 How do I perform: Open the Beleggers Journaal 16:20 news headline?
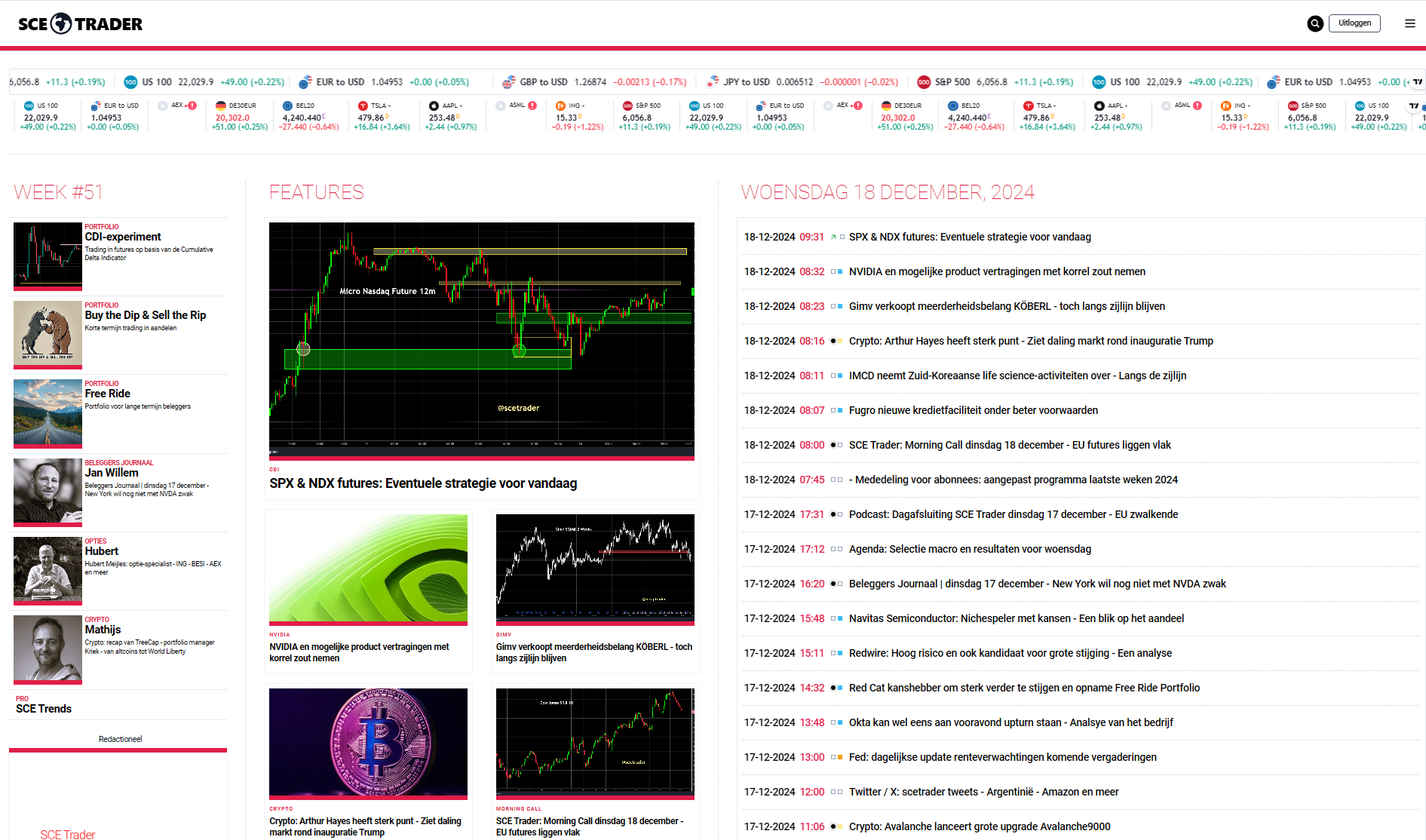[x=1038, y=584]
